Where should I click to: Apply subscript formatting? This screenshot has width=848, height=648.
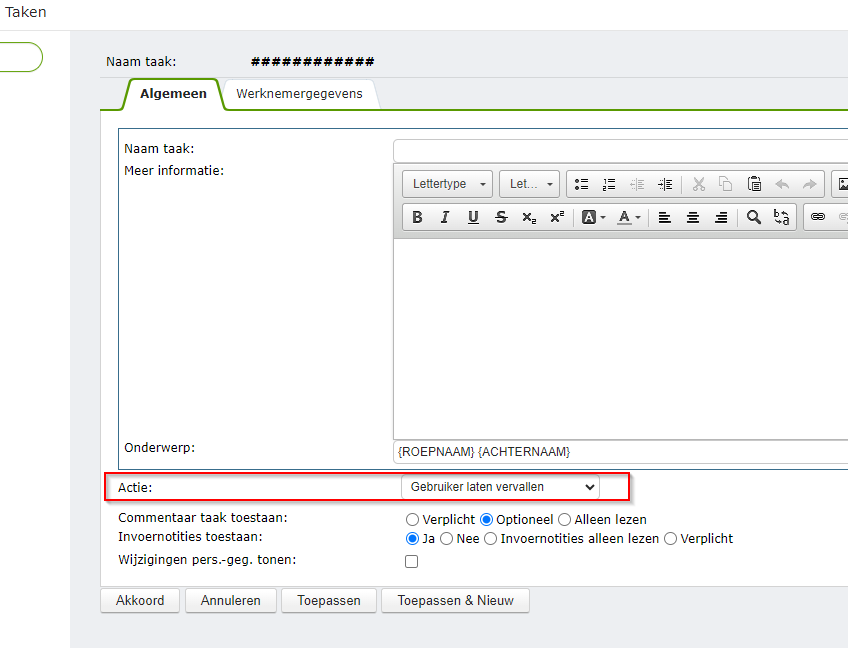pyautogui.click(x=529, y=217)
